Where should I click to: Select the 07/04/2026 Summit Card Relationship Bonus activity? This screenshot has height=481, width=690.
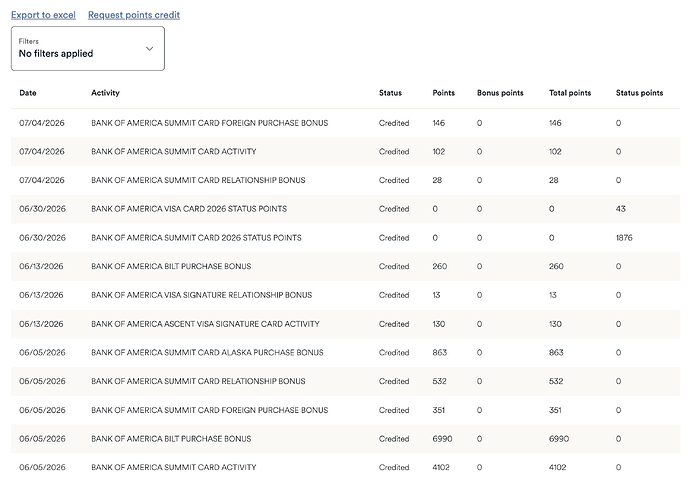198,180
